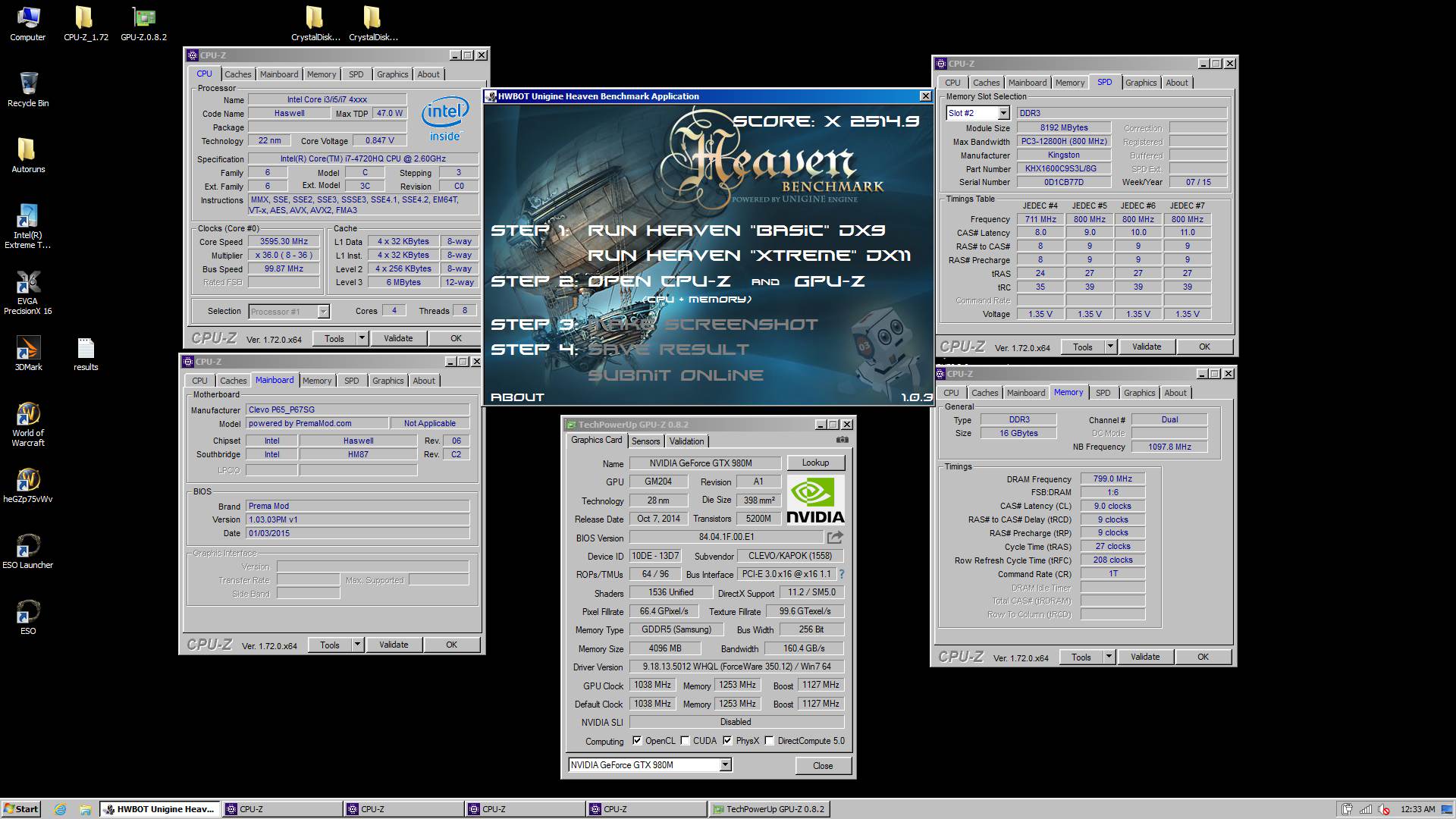Image resolution: width=1456 pixels, height=819 pixels.
Task: Switch to HWBOT Unigine Heaven taskbar item
Action: point(160,809)
